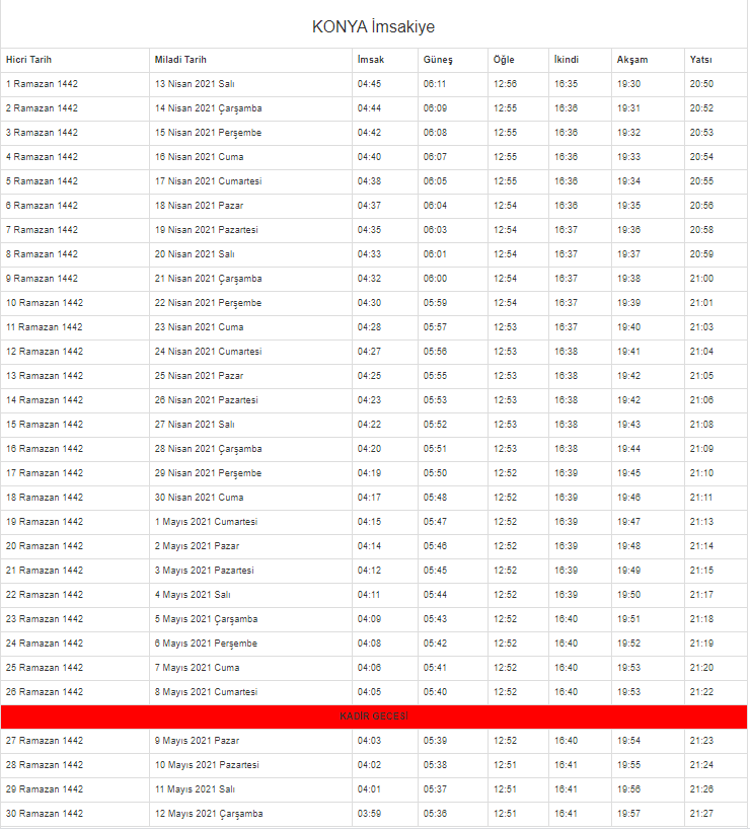Select the "Hicri Tarih" column header
The image size is (750, 831).
click(x=28, y=60)
